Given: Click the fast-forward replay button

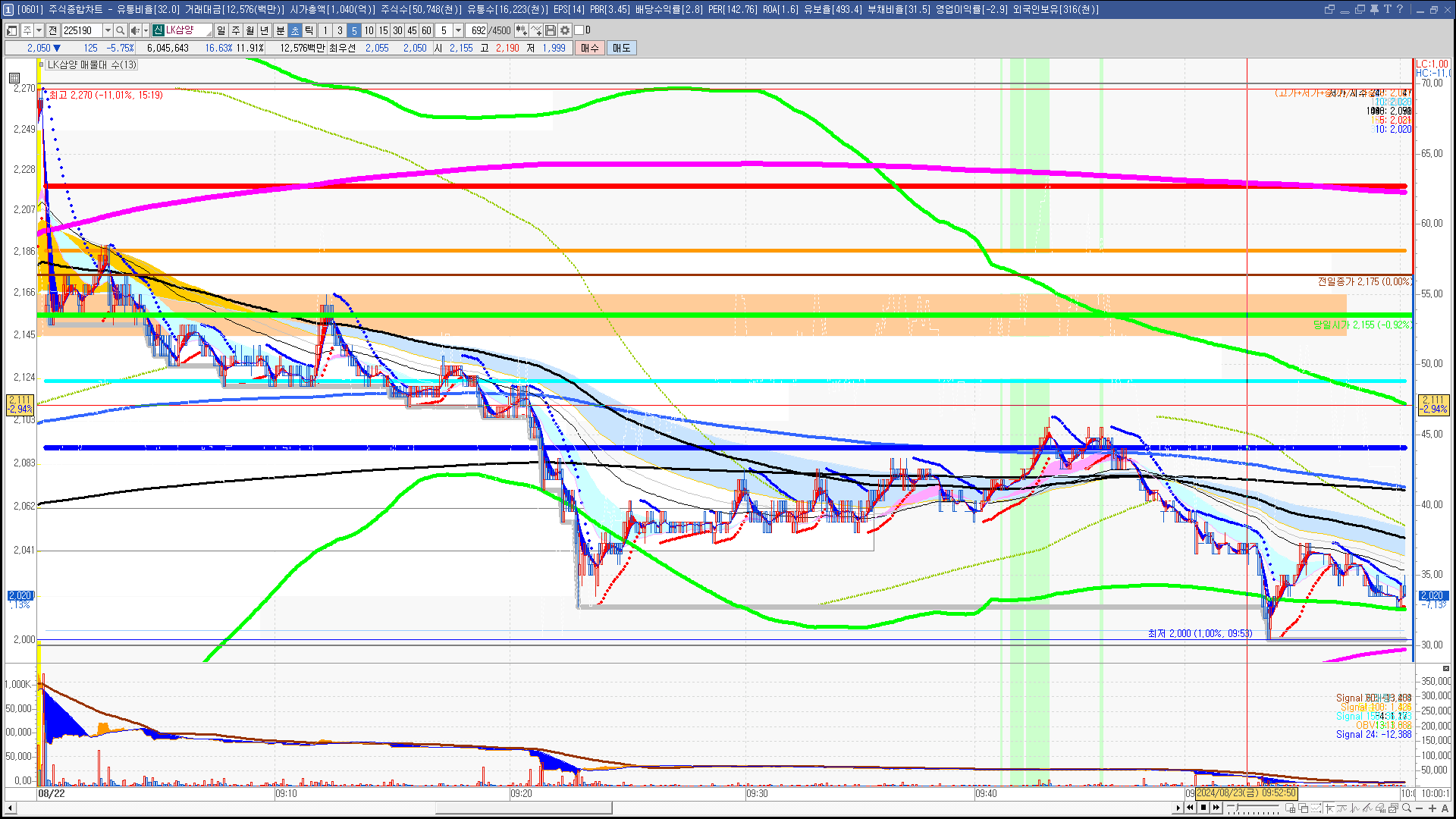Looking at the screenshot, I should [1216, 808].
